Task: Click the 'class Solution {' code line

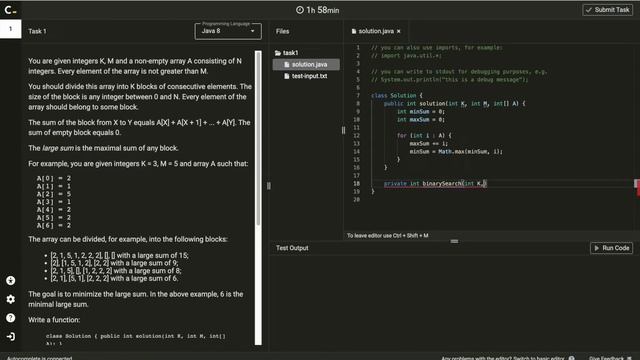Action: click(x=397, y=96)
